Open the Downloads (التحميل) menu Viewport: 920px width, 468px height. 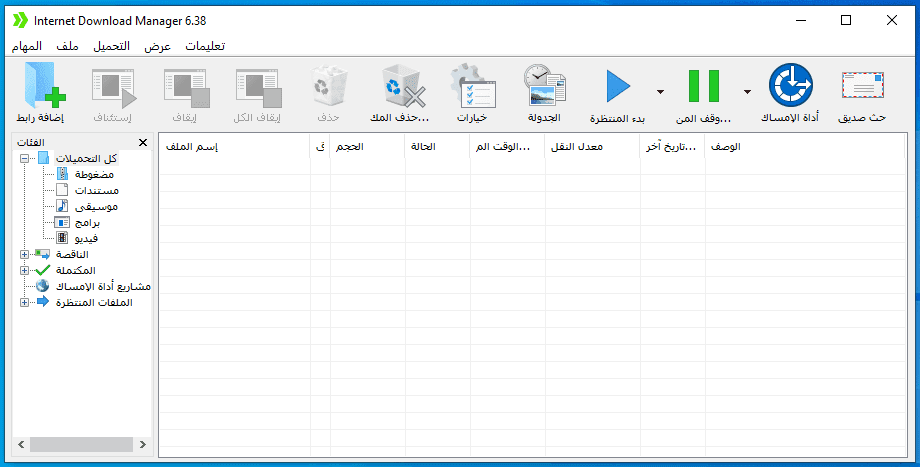click(111, 46)
